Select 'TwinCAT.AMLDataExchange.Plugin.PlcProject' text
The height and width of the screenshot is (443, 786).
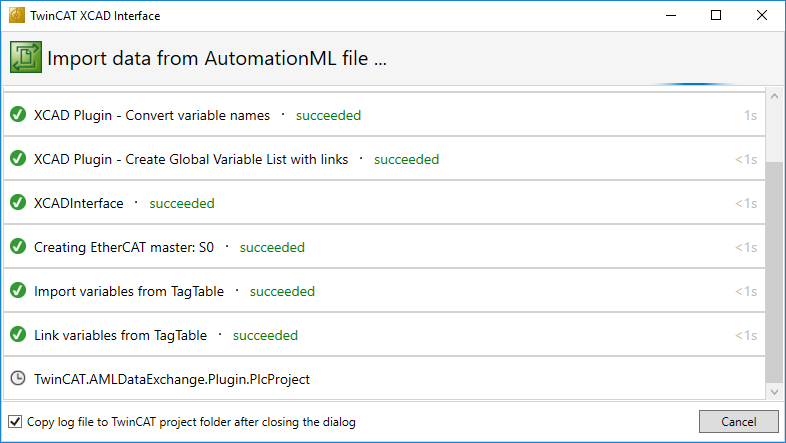coord(172,379)
